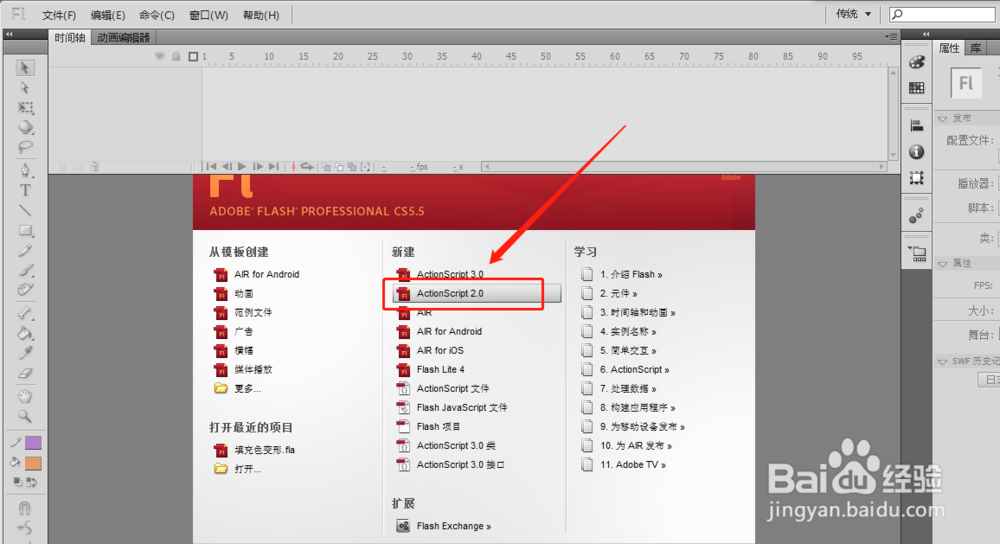1000x544 pixels.
Task: Expand the right icon dock double arrows
Action: tap(926, 34)
